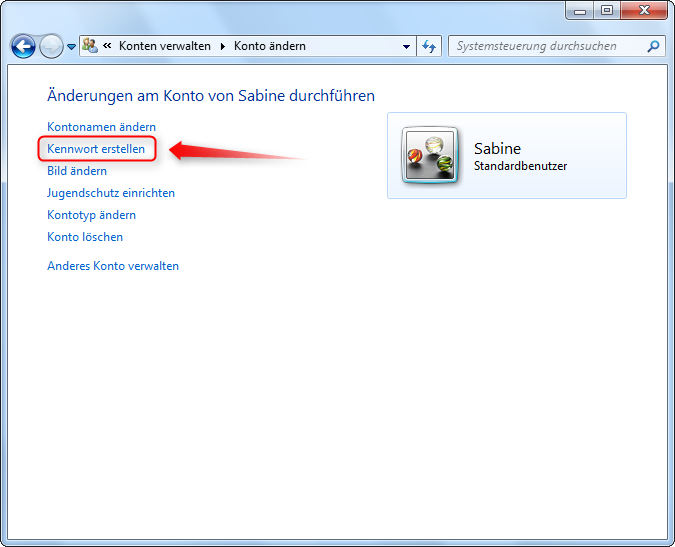Open the address bar history dropdown
Image resolution: width=675 pixels, height=547 pixels.
(406, 46)
